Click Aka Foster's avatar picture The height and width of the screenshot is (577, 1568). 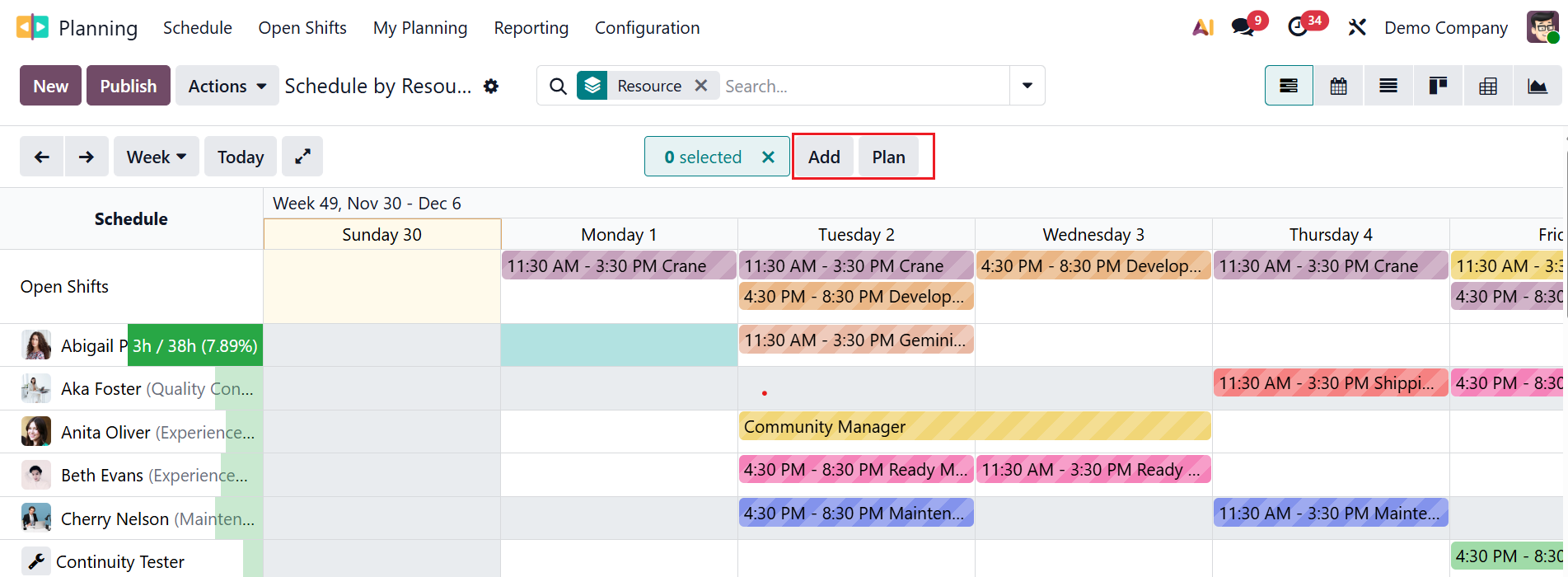point(36,388)
